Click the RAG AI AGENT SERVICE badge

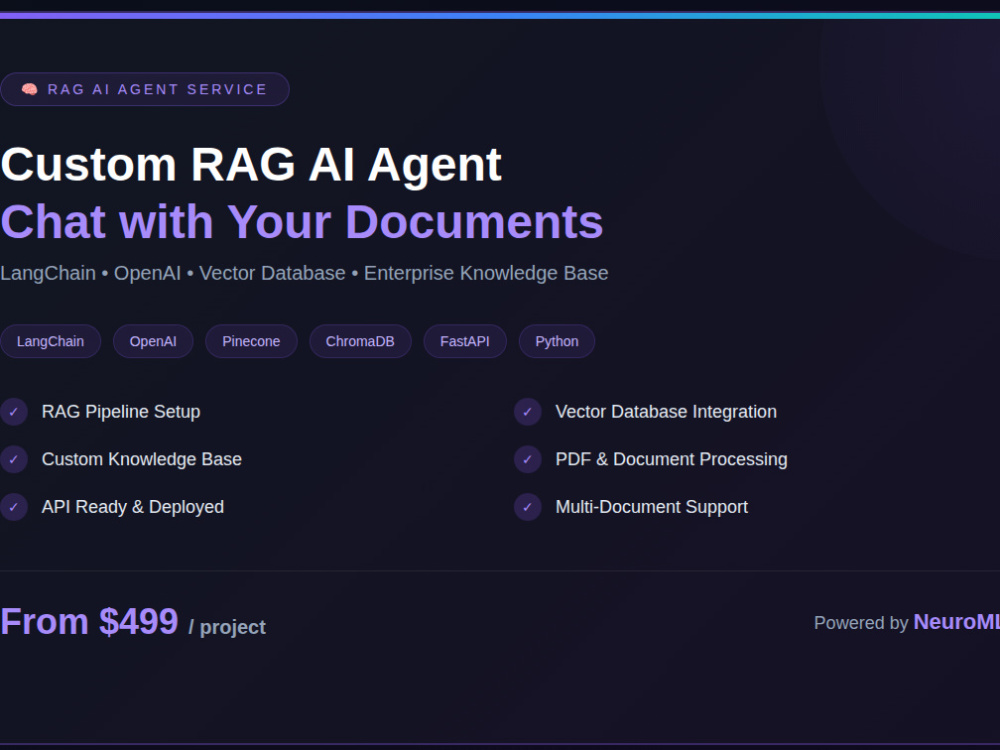[x=145, y=89]
